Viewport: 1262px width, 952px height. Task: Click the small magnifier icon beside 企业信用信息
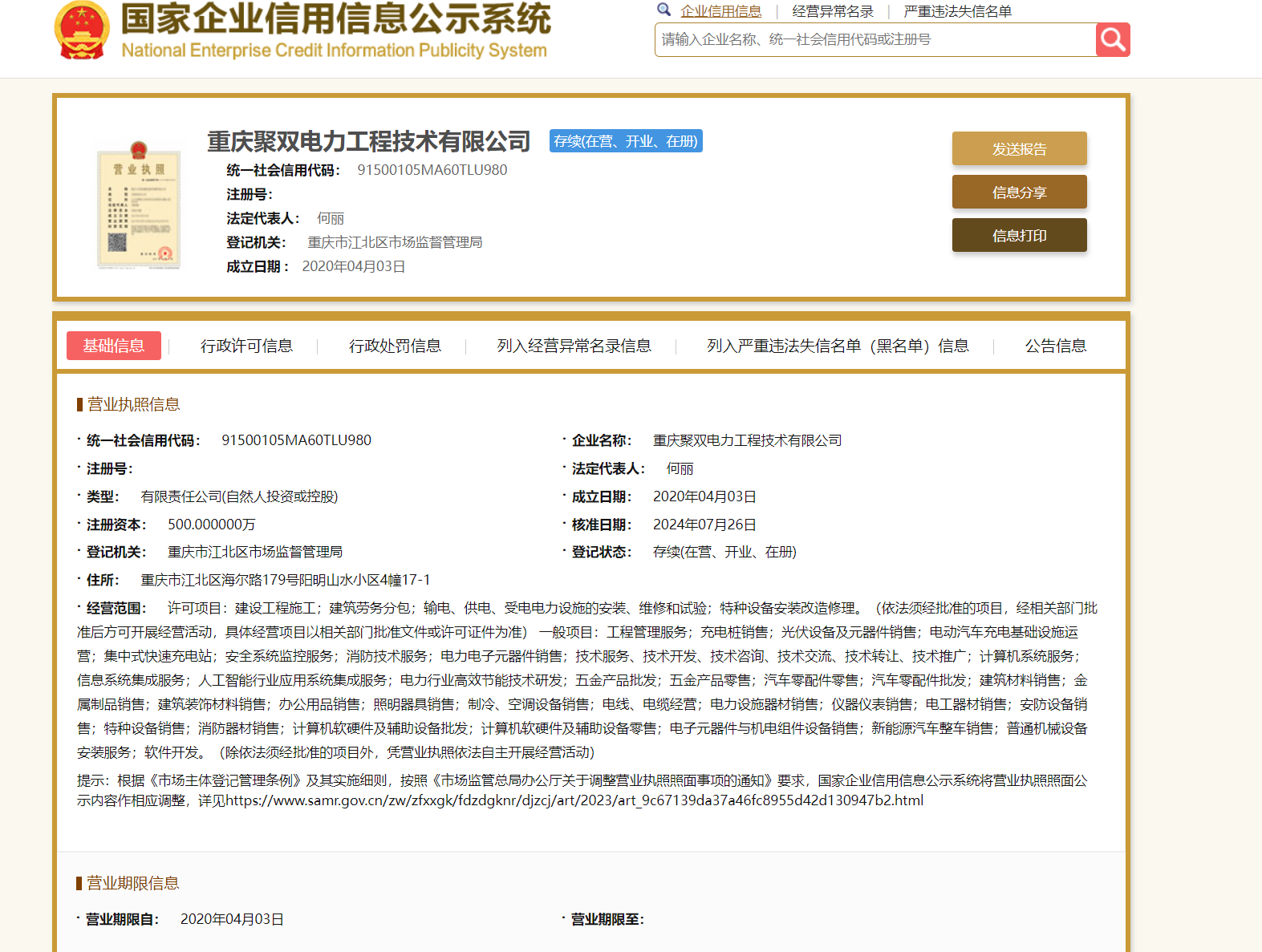[663, 10]
